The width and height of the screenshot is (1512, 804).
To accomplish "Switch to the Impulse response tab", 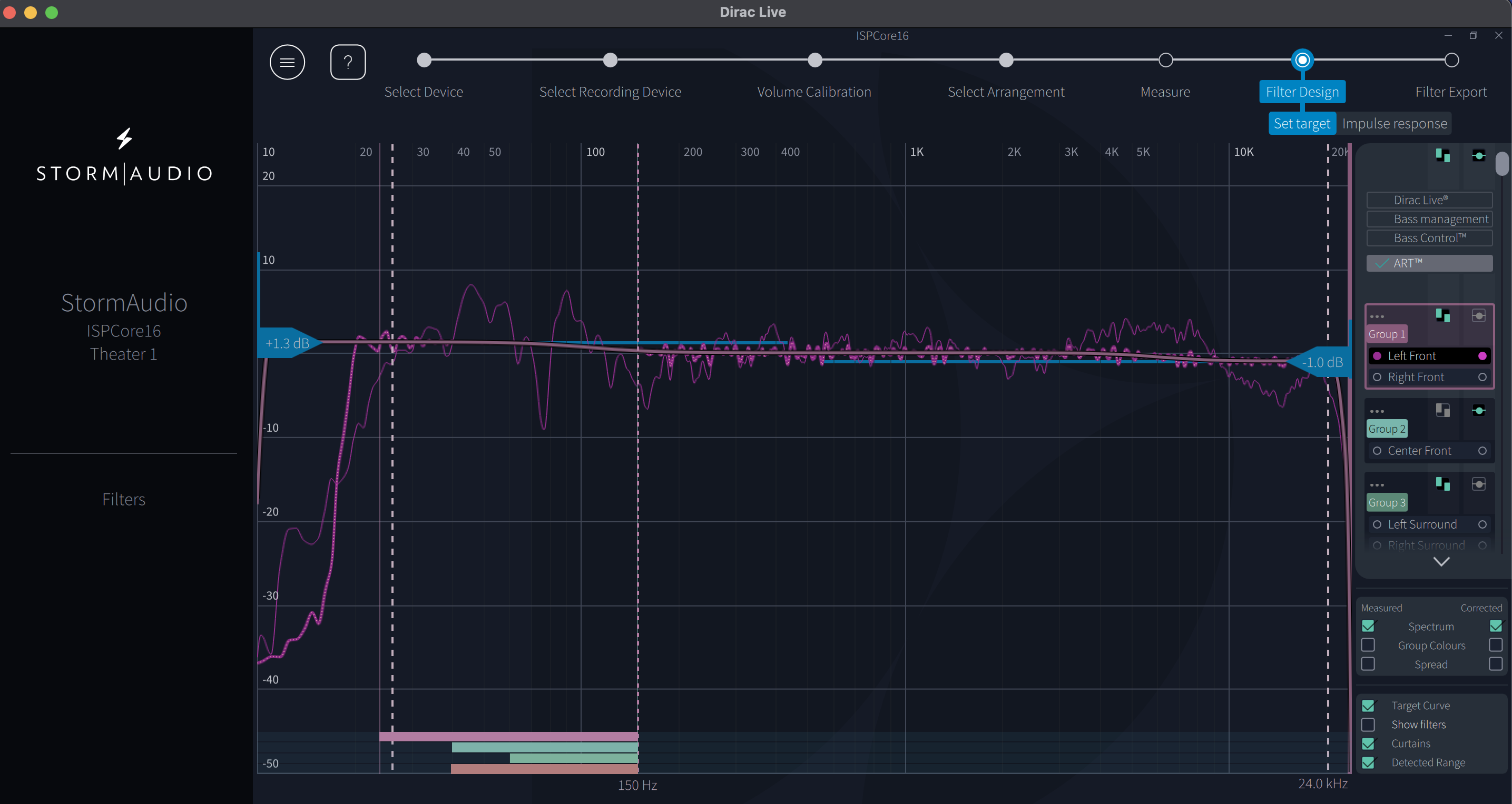I will coord(1395,124).
